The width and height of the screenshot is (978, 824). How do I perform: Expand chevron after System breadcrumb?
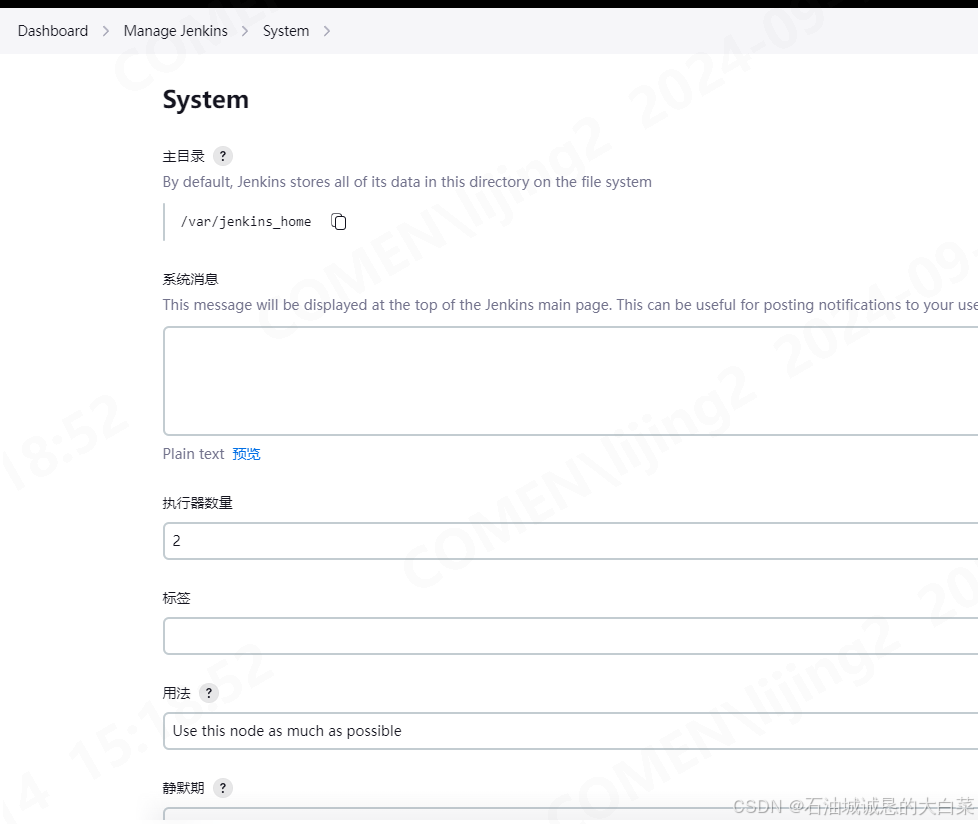click(327, 31)
